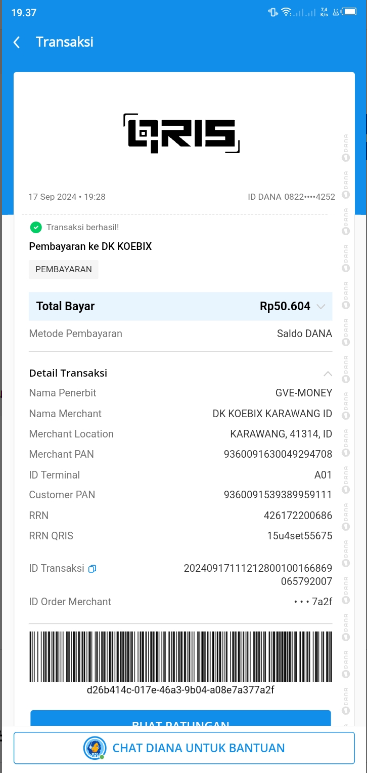Tap the green success checkmark icon
The image size is (367, 773).
click(x=36, y=227)
